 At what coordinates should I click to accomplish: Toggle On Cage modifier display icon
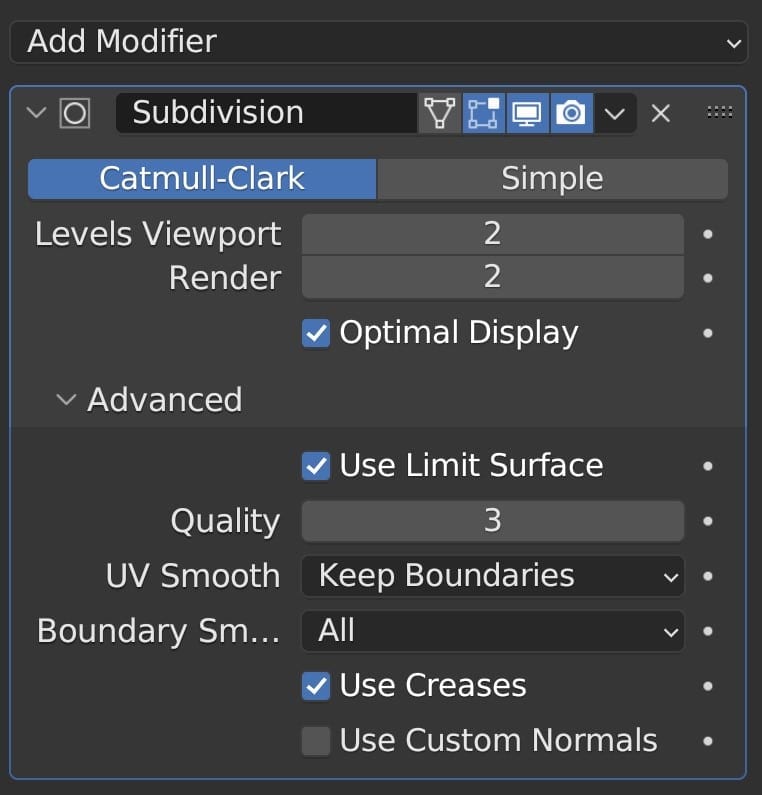(x=438, y=113)
